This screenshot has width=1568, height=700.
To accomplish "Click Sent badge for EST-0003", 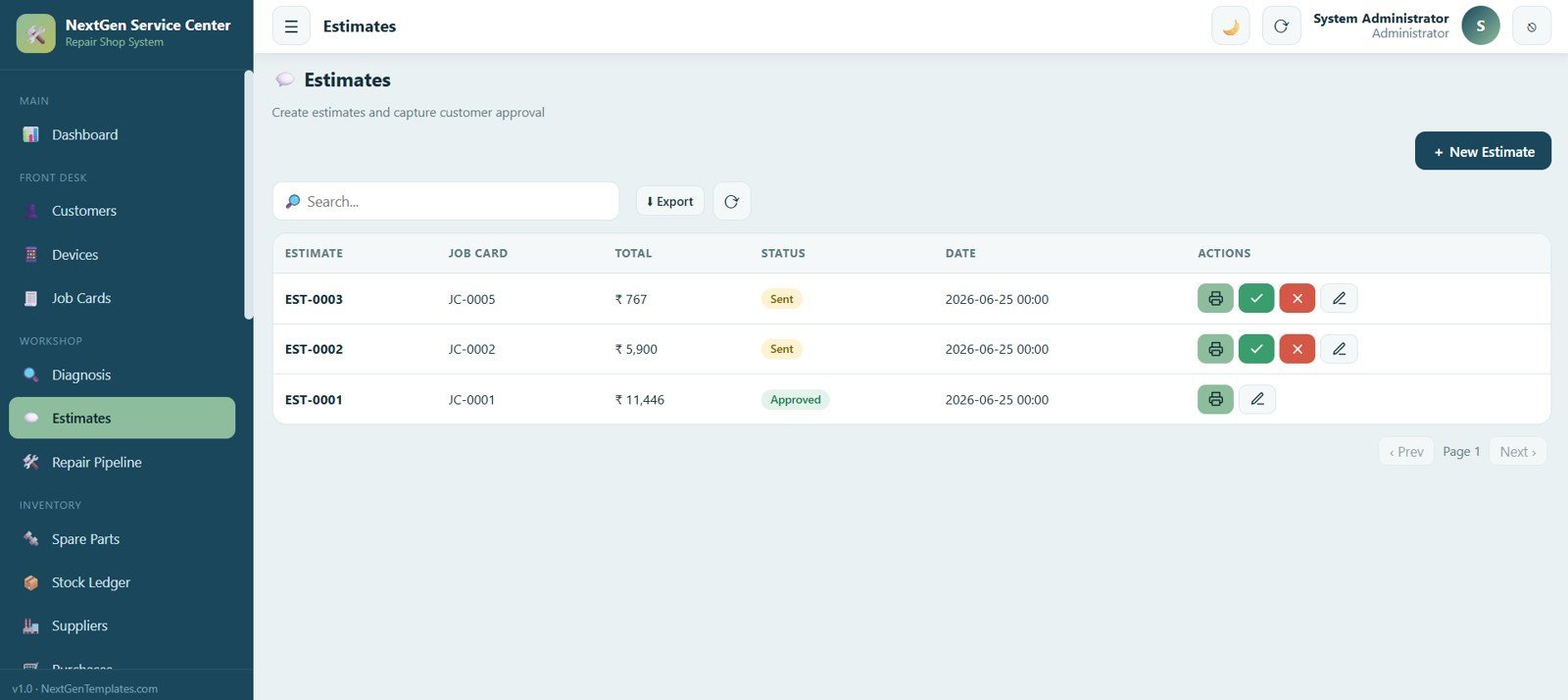I will tap(782, 299).
